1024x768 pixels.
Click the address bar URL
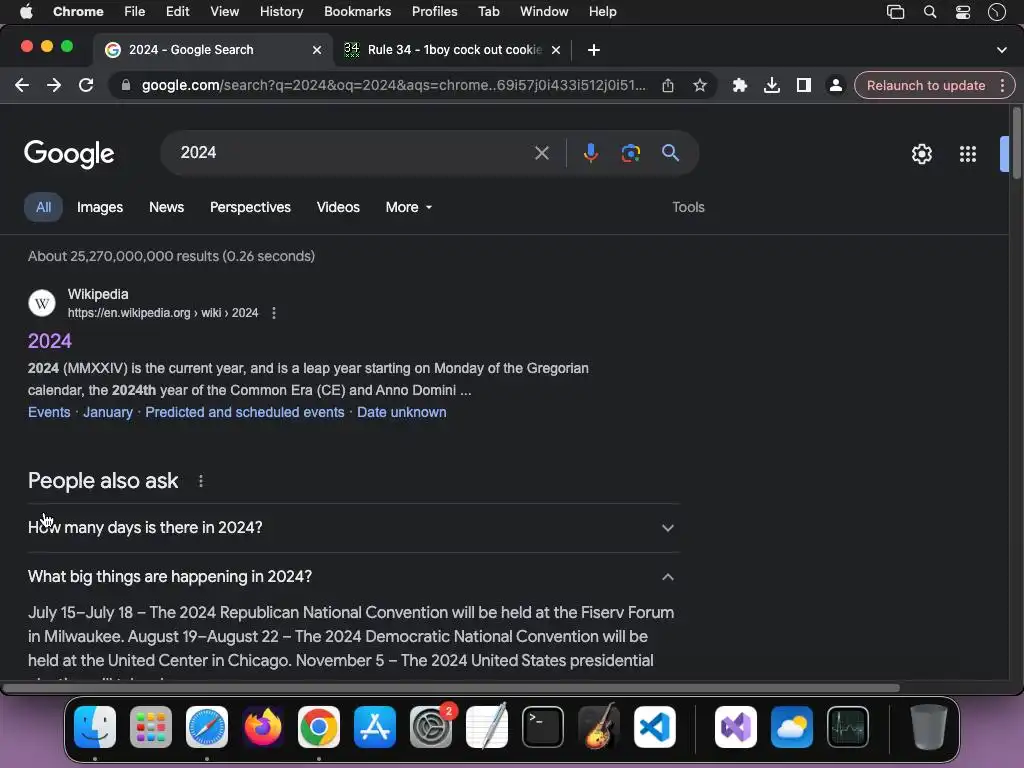pyautogui.click(x=394, y=86)
